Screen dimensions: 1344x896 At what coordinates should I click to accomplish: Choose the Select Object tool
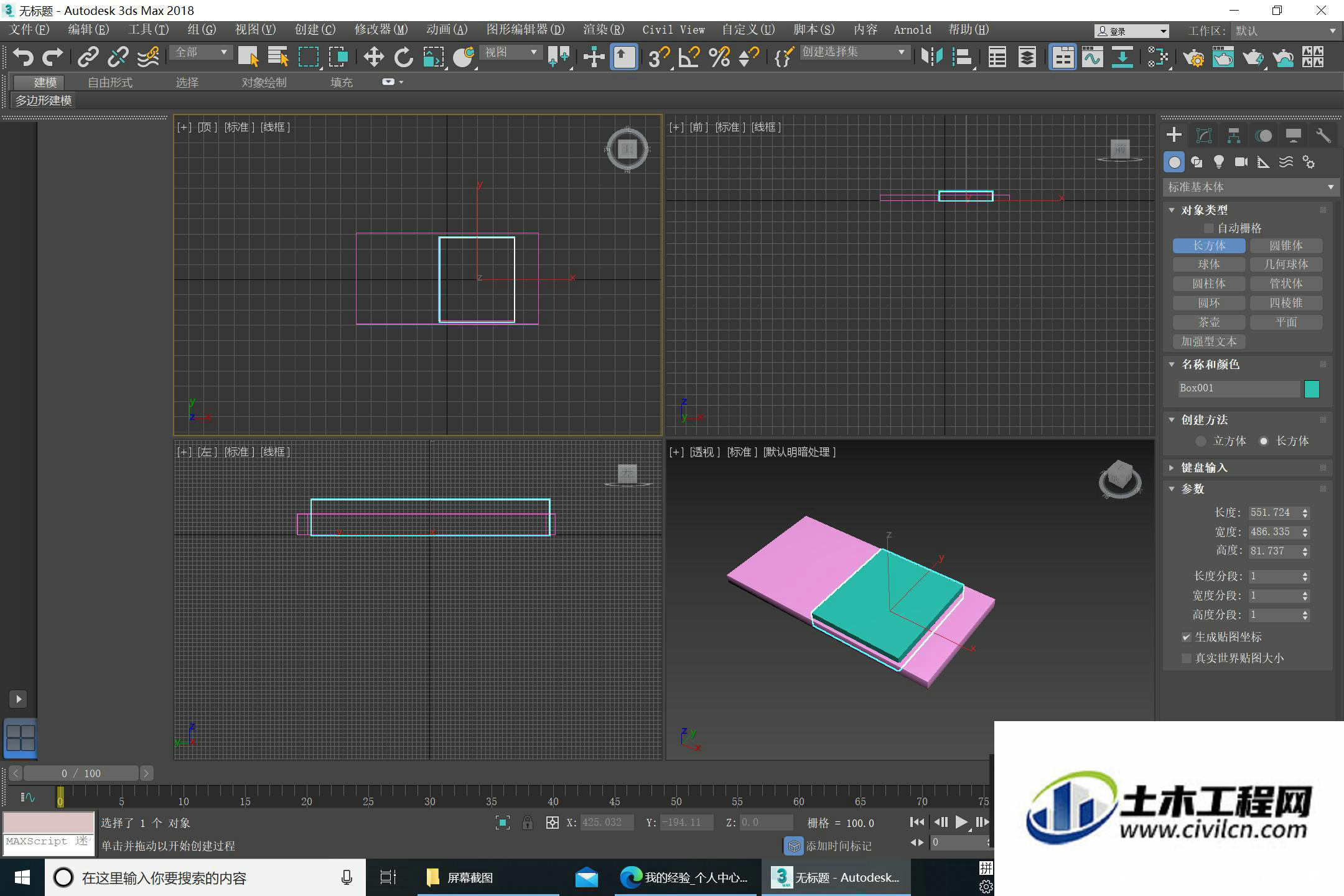(x=248, y=57)
